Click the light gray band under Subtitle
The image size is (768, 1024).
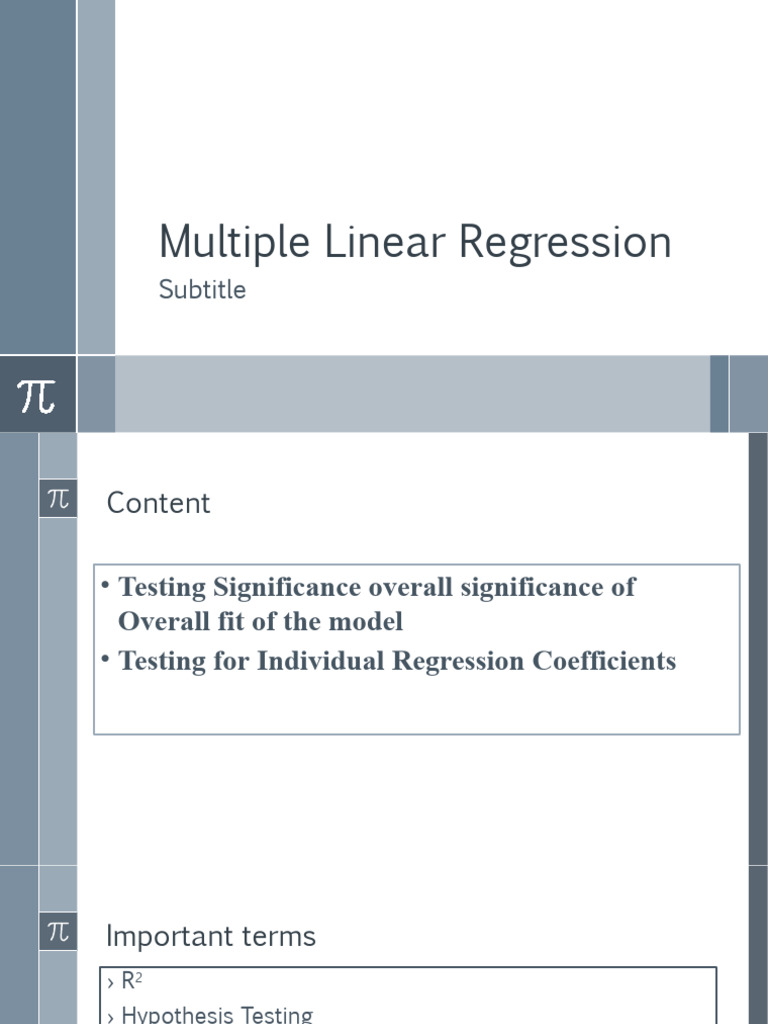click(411, 394)
